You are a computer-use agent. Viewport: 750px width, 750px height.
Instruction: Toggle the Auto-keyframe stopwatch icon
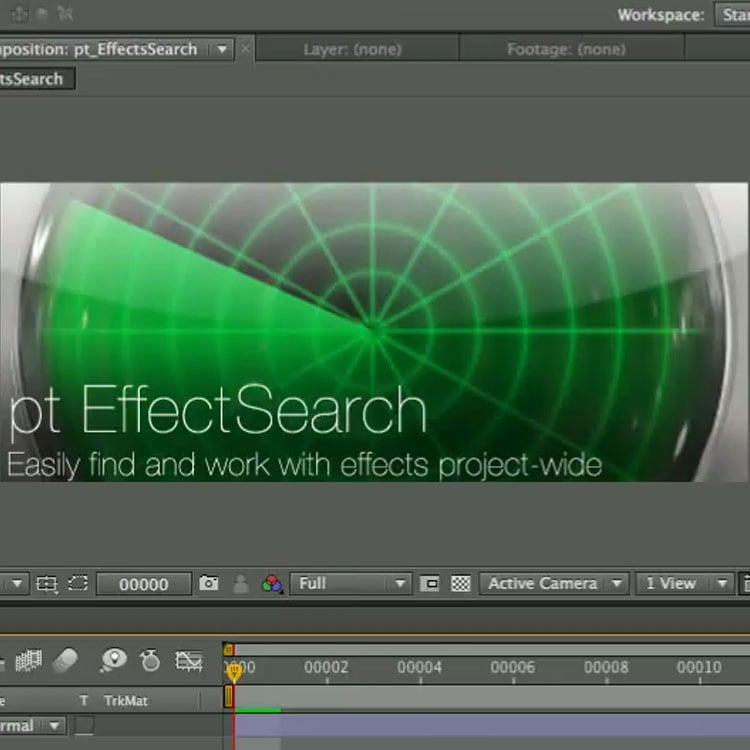(150, 661)
